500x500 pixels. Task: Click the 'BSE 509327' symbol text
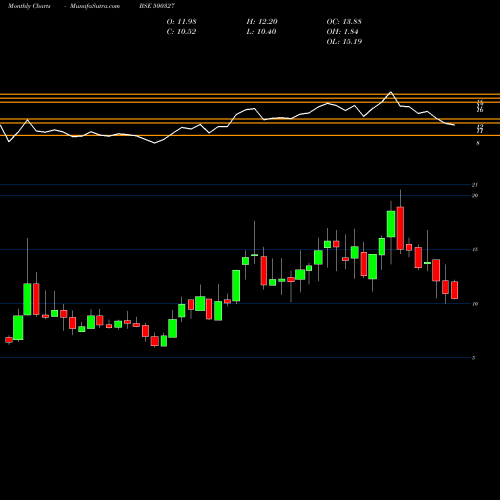(x=157, y=6)
